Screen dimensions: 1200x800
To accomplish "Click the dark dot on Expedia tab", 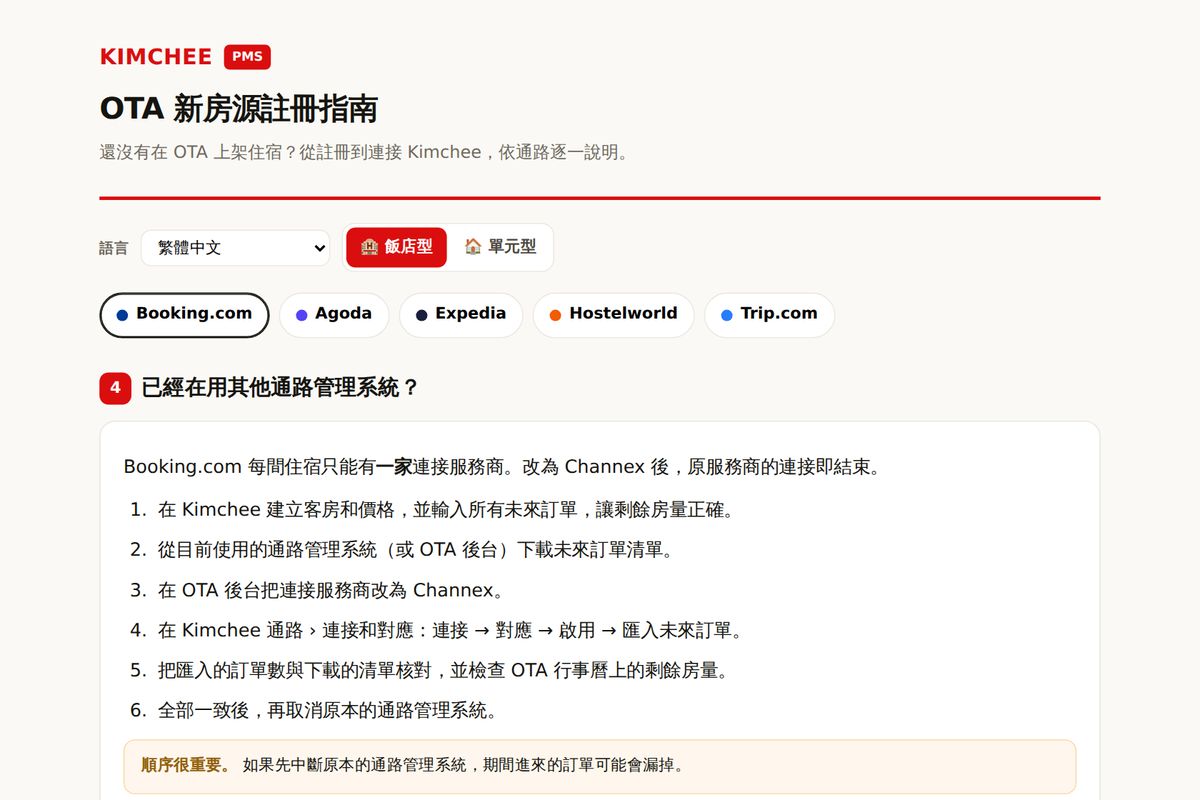I will click(x=421, y=315).
